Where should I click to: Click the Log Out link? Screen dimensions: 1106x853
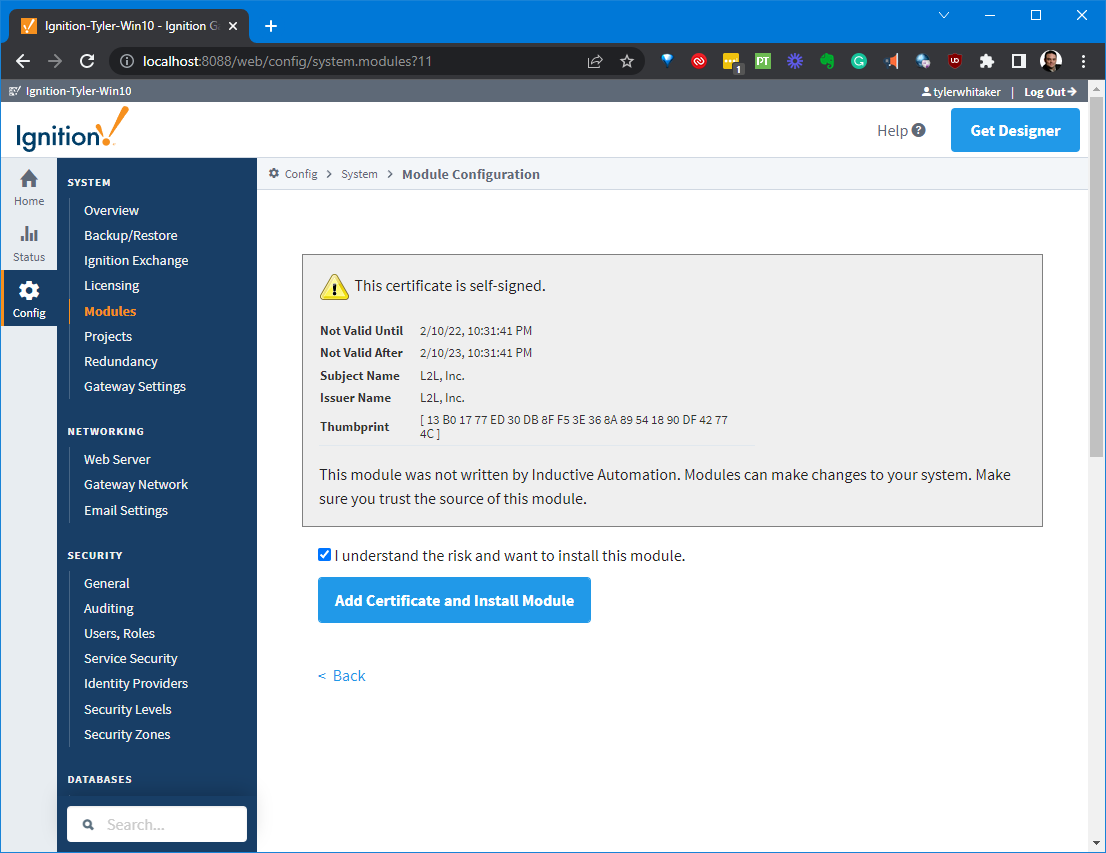click(x=1050, y=92)
